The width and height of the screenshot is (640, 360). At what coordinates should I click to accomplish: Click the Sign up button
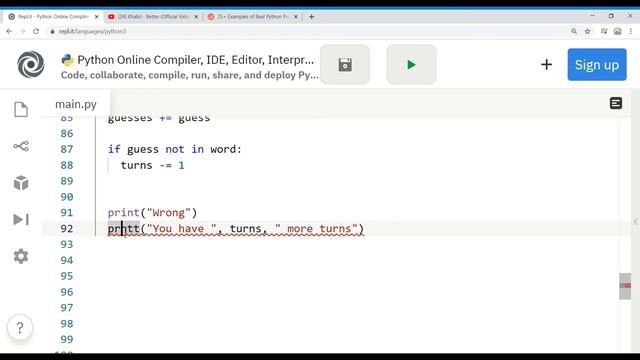tap(597, 64)
